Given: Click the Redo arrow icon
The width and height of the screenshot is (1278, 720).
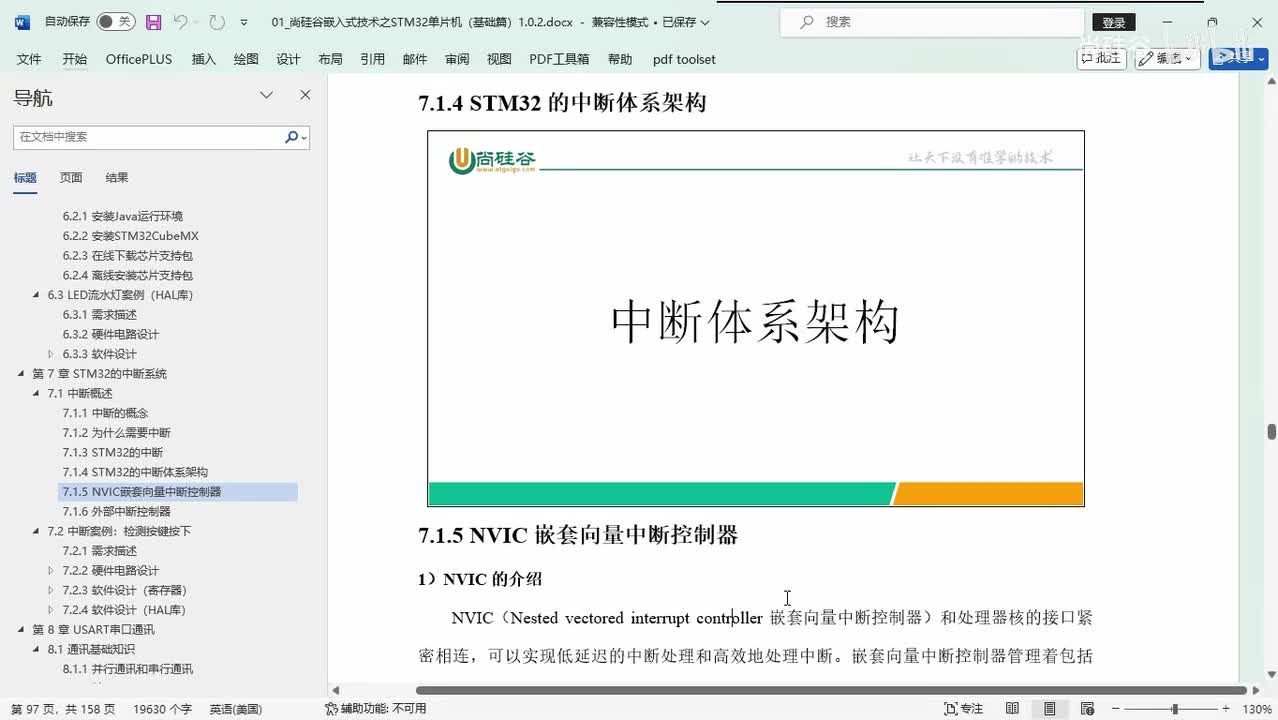Looking at the screenshot, I should [216, 21].
